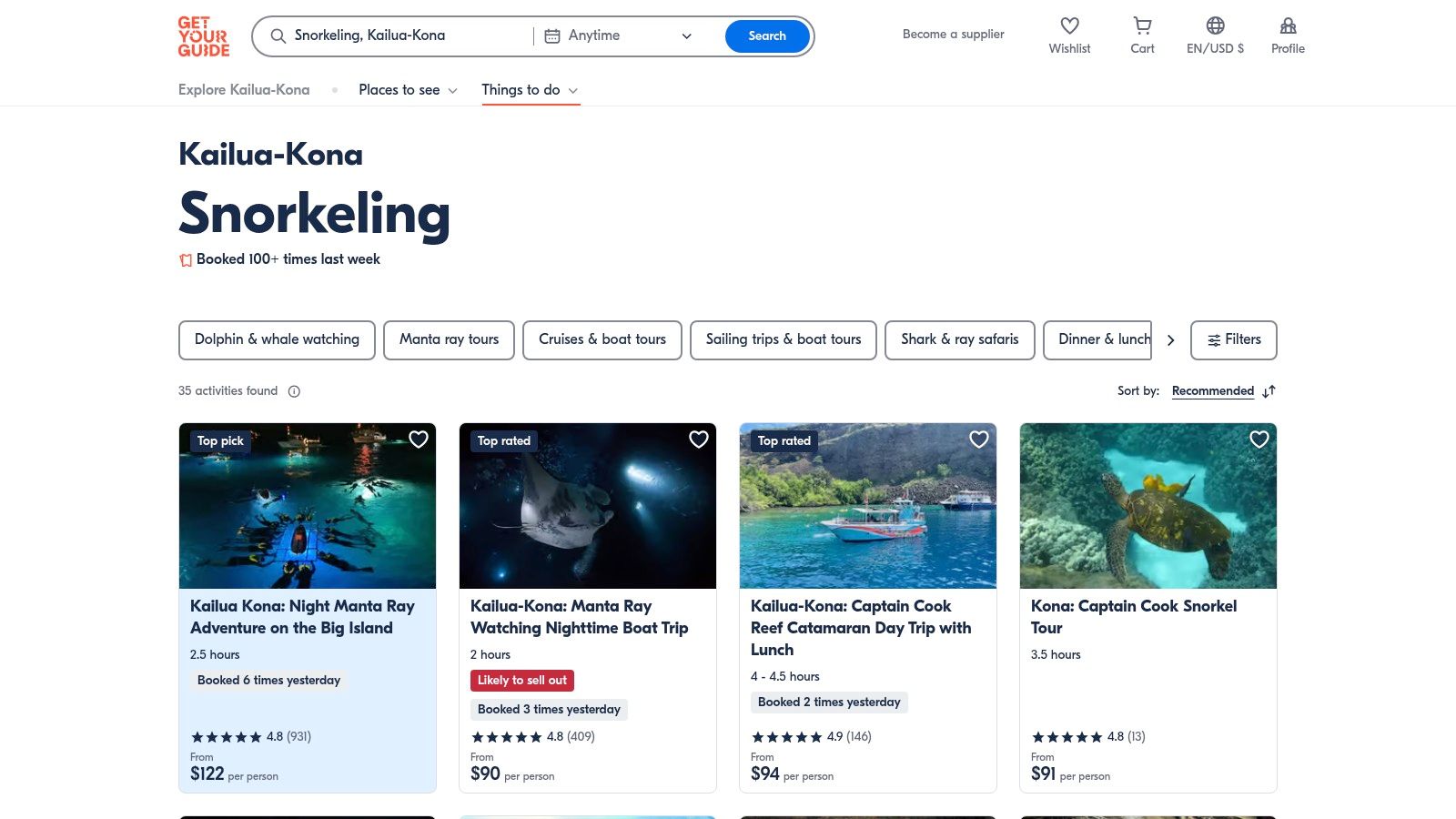The height and width of the screenshot is (819, 1456).
Task: Click the 4.8 (931) star rating
Action: (x=250, y=737)
